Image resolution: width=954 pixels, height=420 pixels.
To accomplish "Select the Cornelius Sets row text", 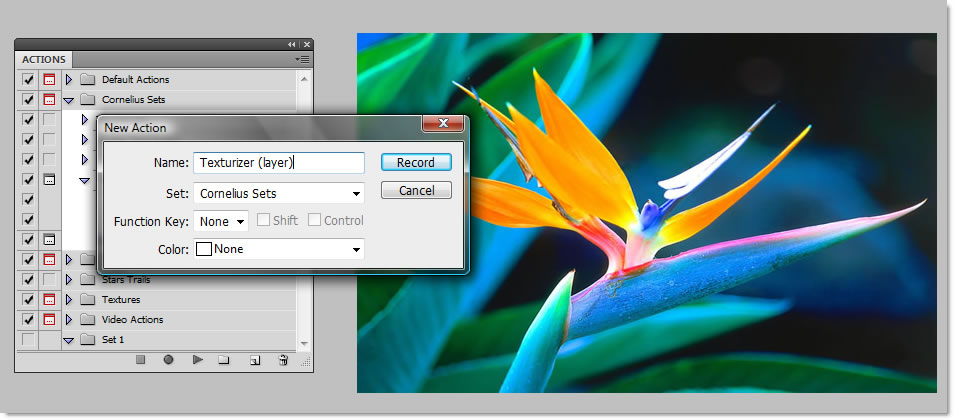I will pos(134,100).
